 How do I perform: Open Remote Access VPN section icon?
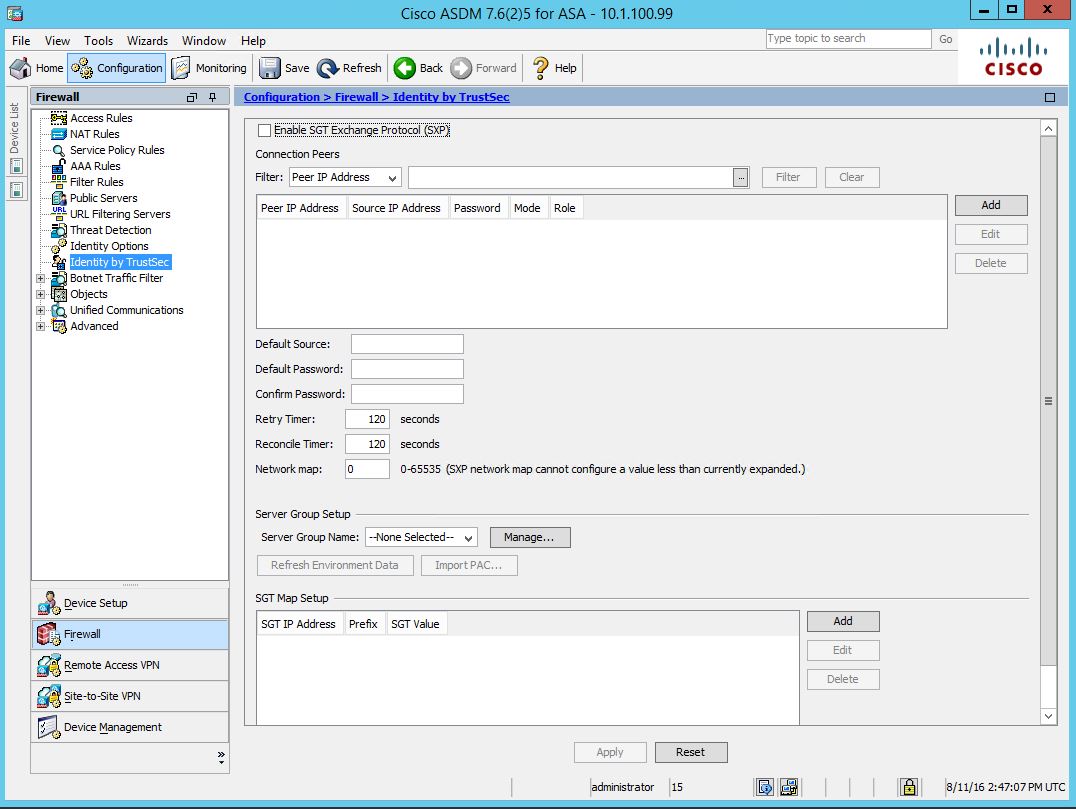pyautogui.click(x=49, y=665)
